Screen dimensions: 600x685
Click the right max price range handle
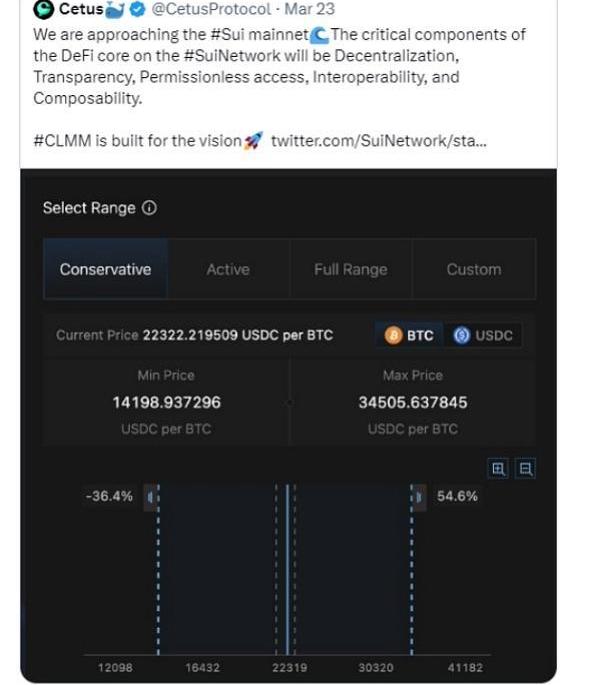click(x=418, y=497)
